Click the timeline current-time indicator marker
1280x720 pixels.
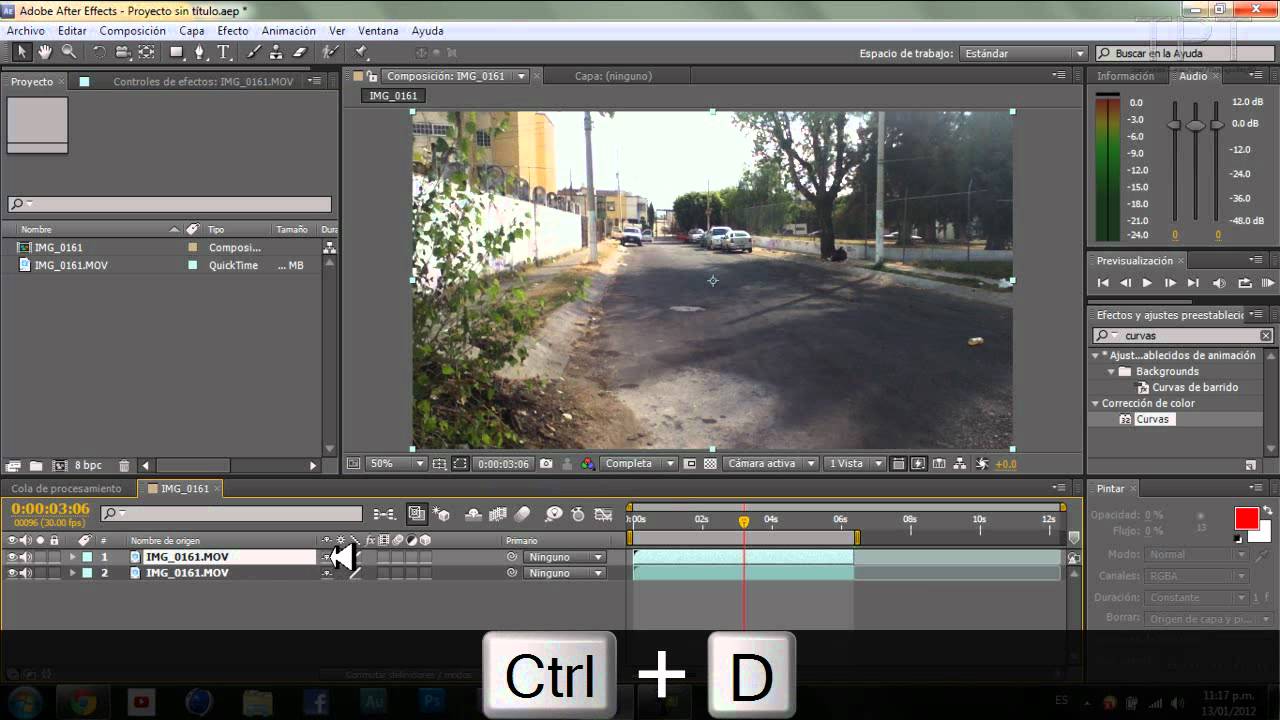click(744, 521)
